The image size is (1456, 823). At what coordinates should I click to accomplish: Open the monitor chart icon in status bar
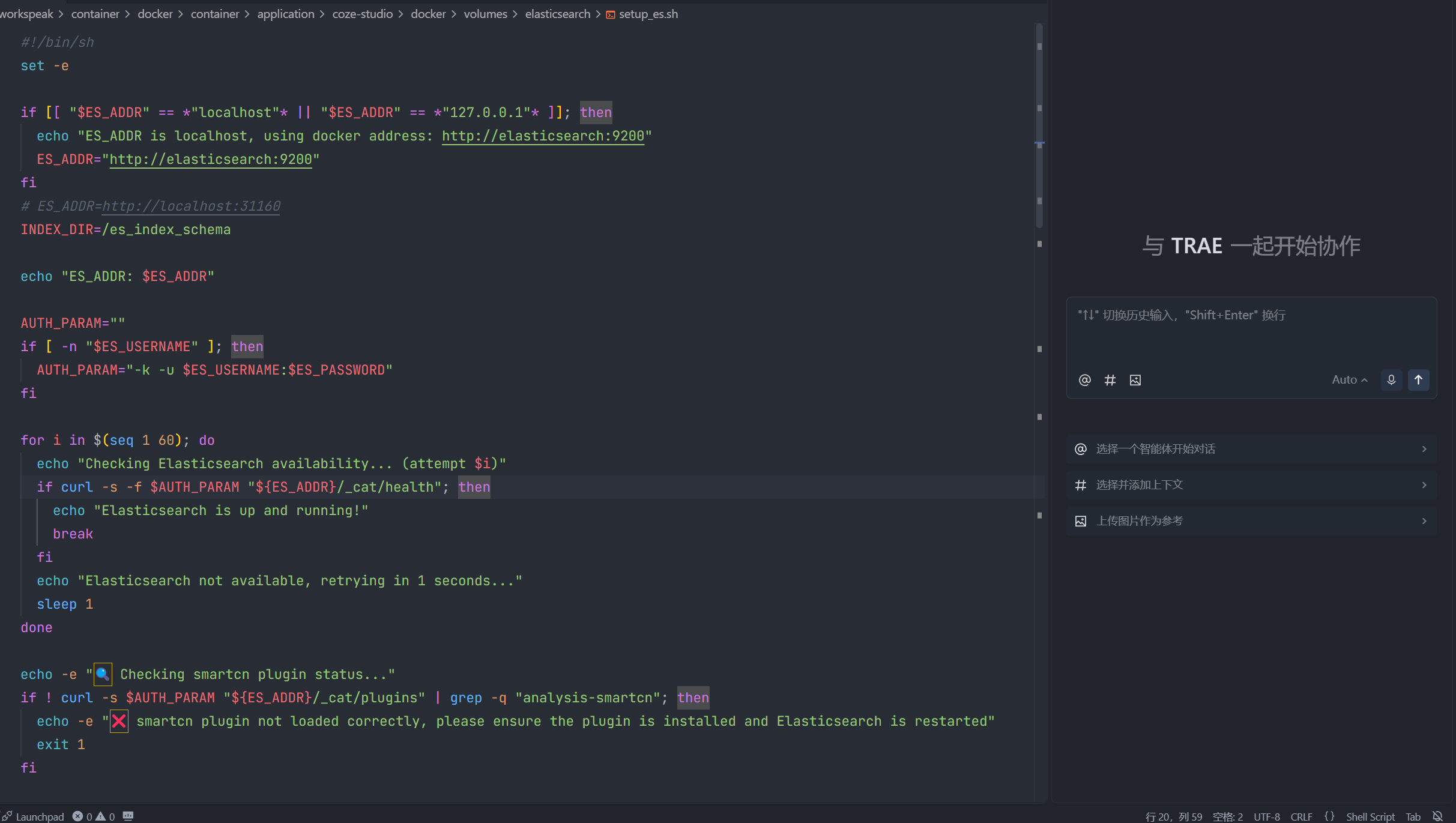coord(128,816)
